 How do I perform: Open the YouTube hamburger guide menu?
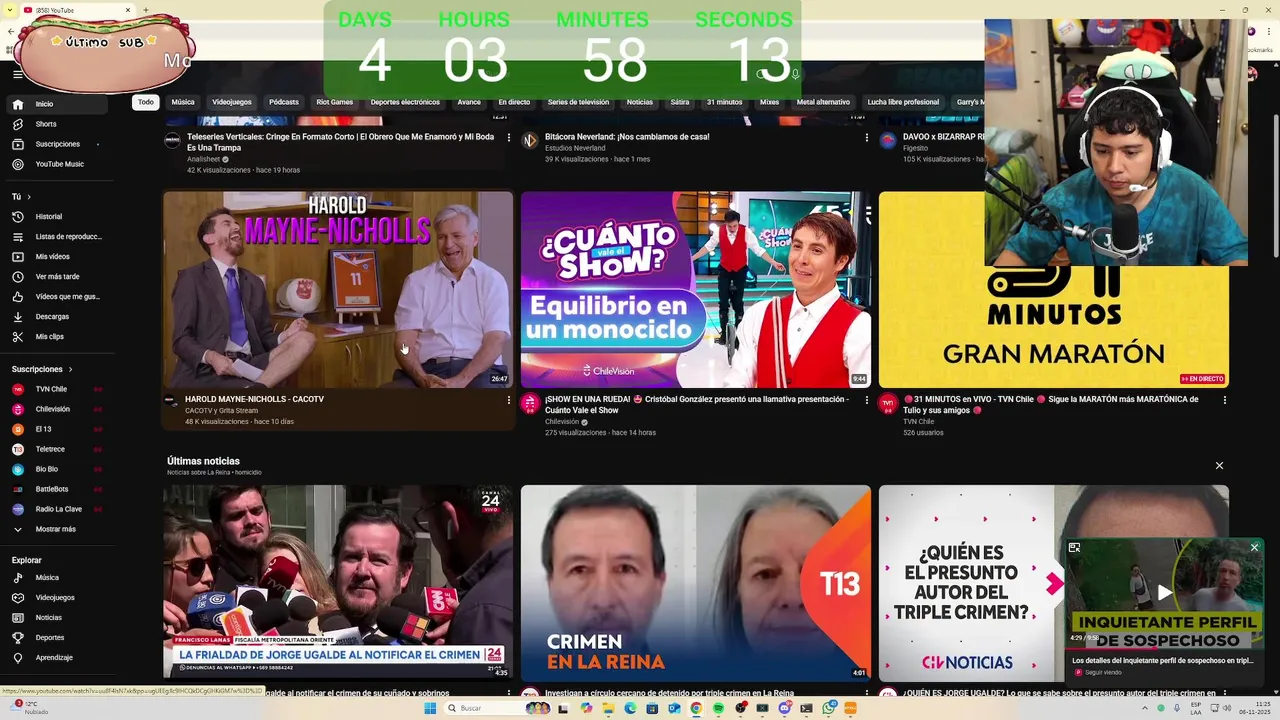click(17, 74)
